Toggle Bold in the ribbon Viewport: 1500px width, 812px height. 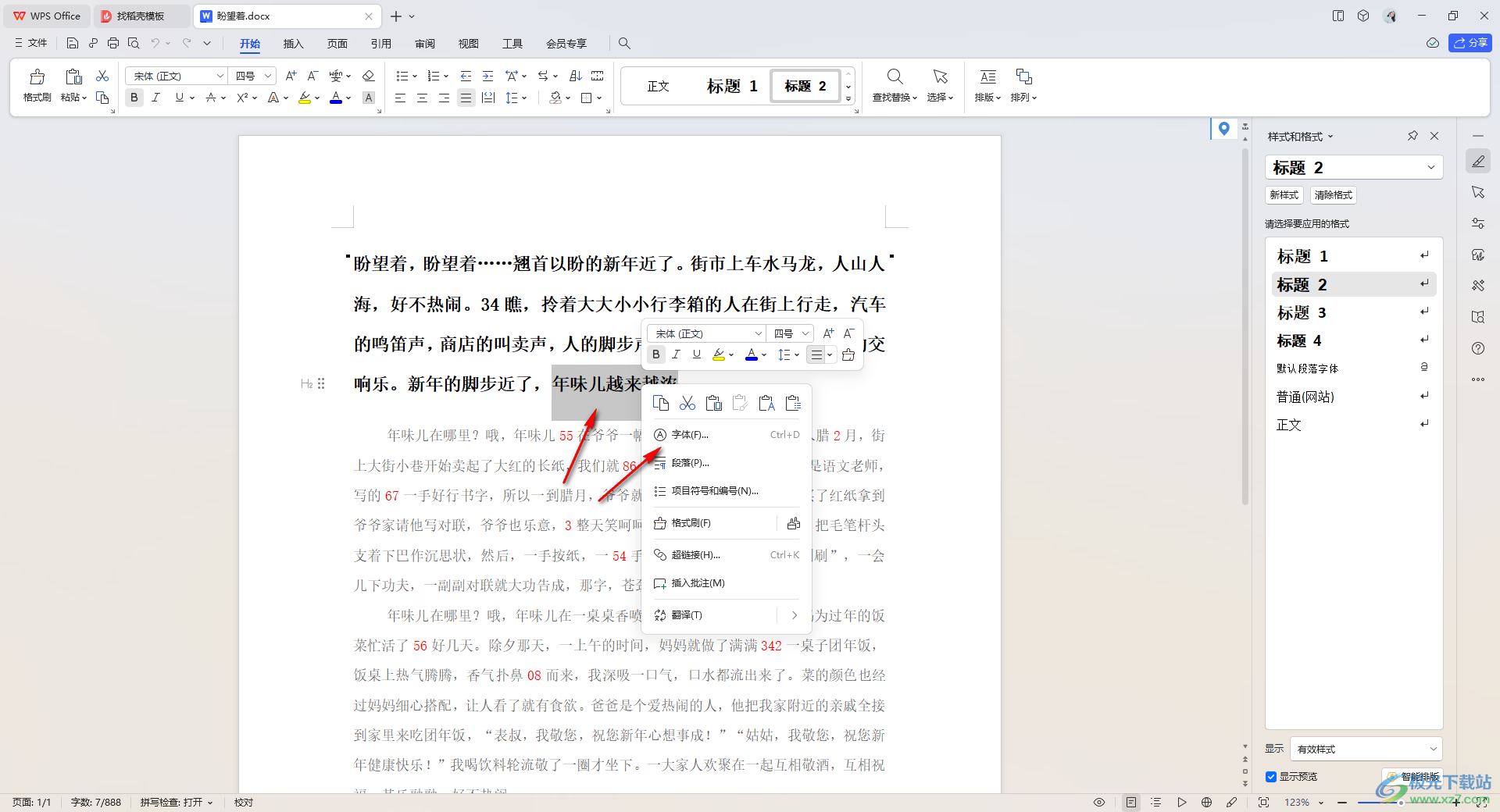point(134,98)
